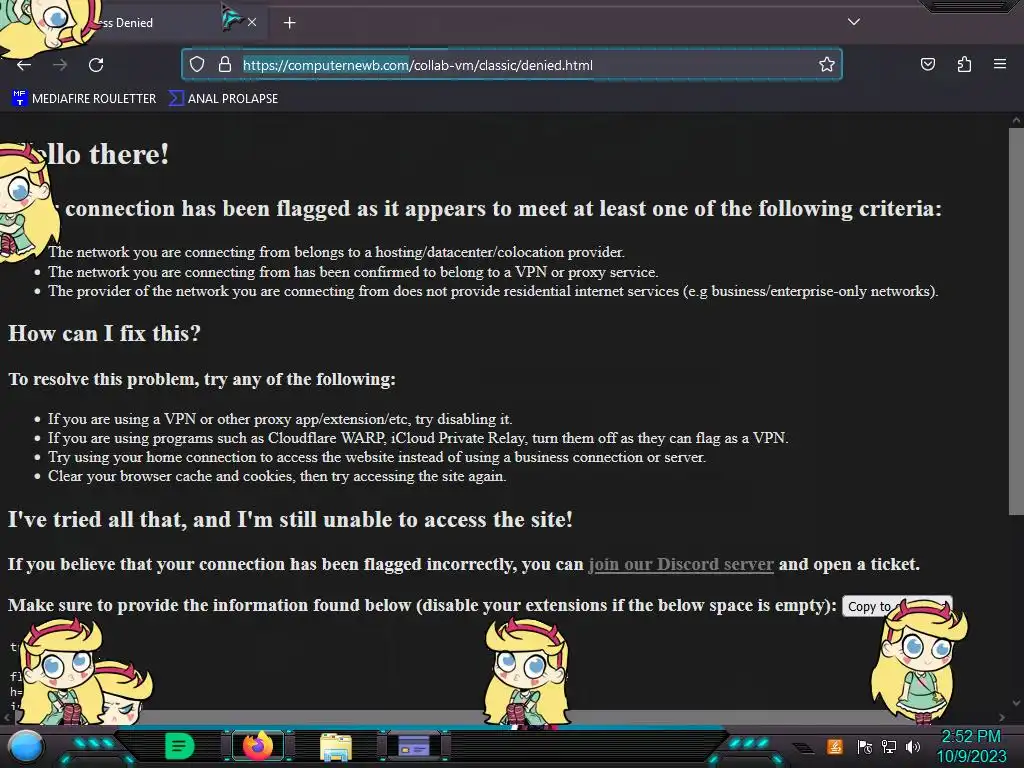Open MEDIAFIRE ROULETTER bookmark
This screenshot has height=768, width=1024.
point(84,99)
